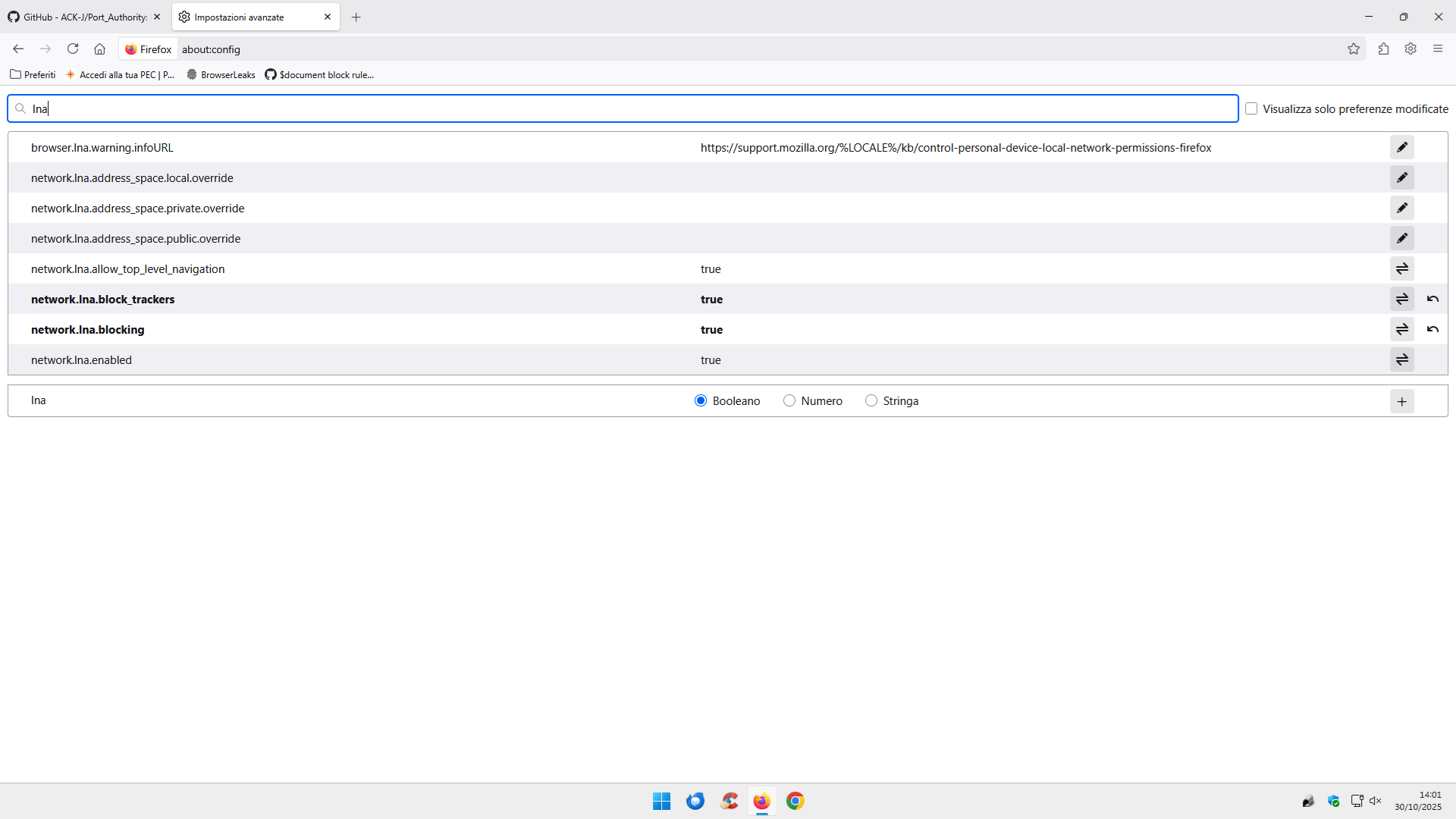This screenshot has width=1456, height=819.
Task: Open the Preferiti bookmarks folder
Action: pos(33,74)
